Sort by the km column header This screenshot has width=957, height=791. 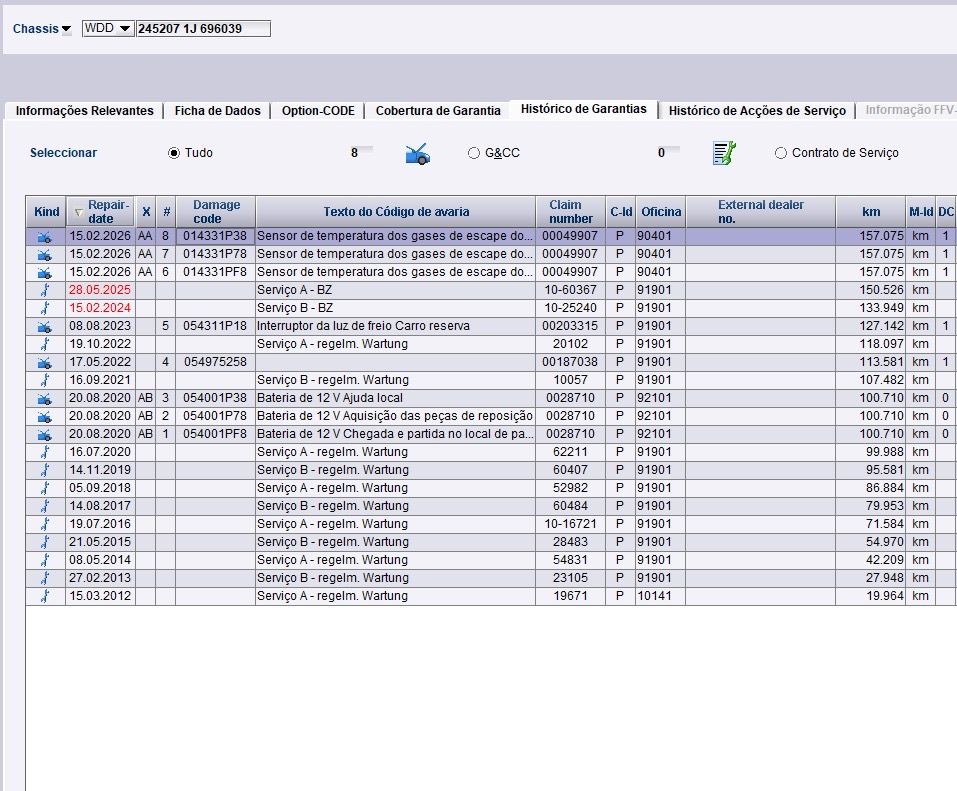point(871,212)
